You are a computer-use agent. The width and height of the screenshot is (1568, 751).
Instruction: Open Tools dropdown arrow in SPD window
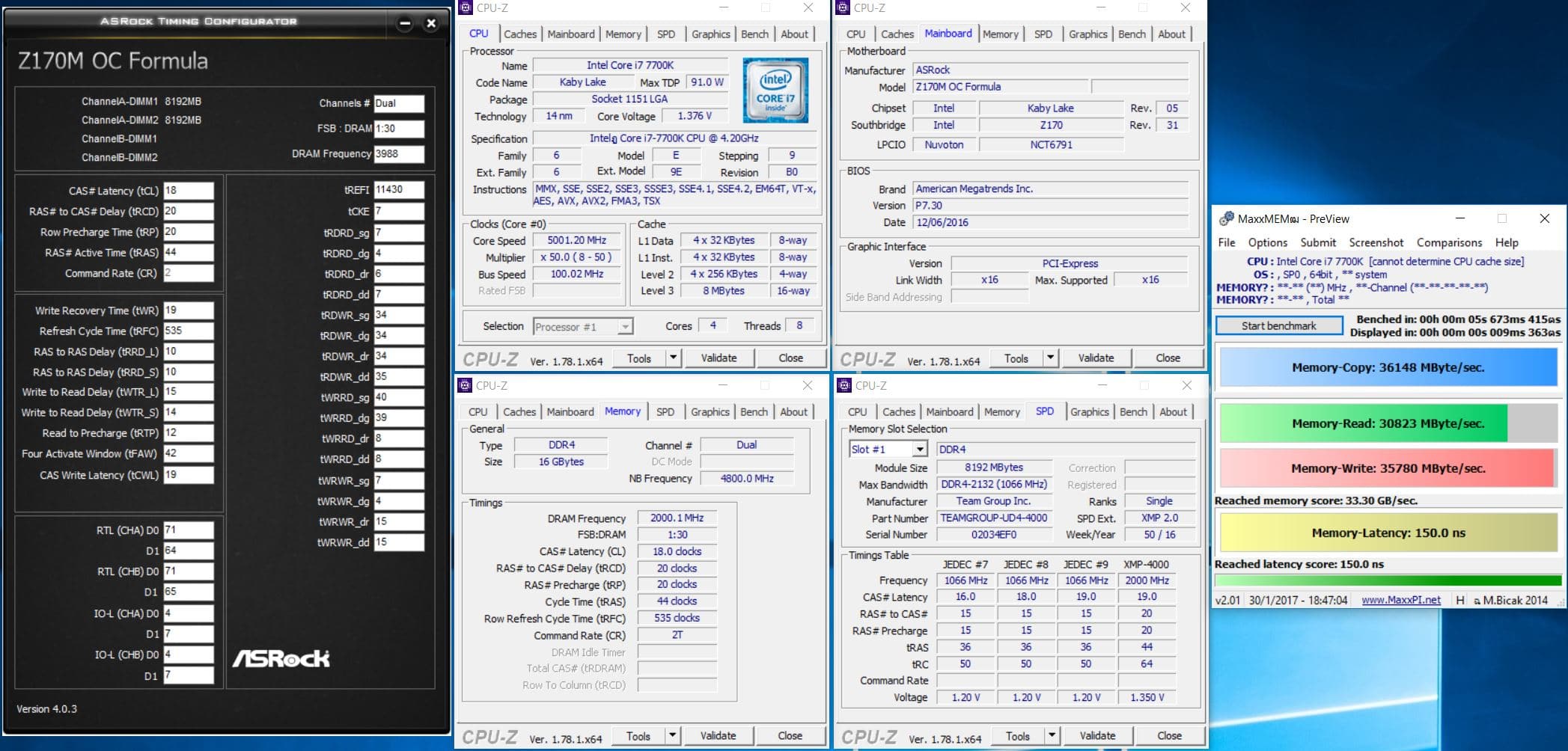1052,736
